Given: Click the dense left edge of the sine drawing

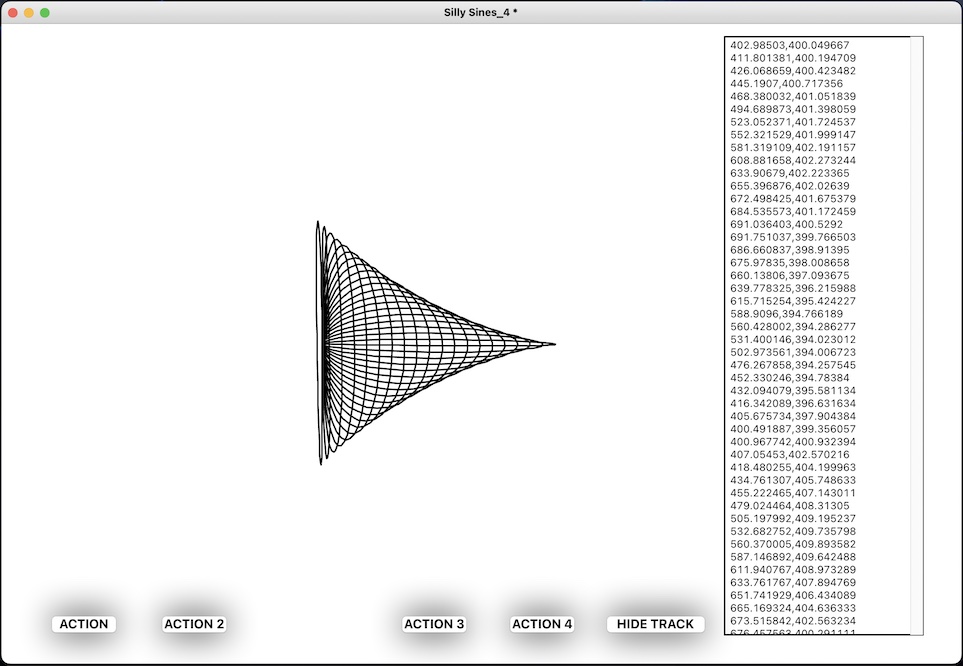Looking at the screenshot, I should pos(320,344).
